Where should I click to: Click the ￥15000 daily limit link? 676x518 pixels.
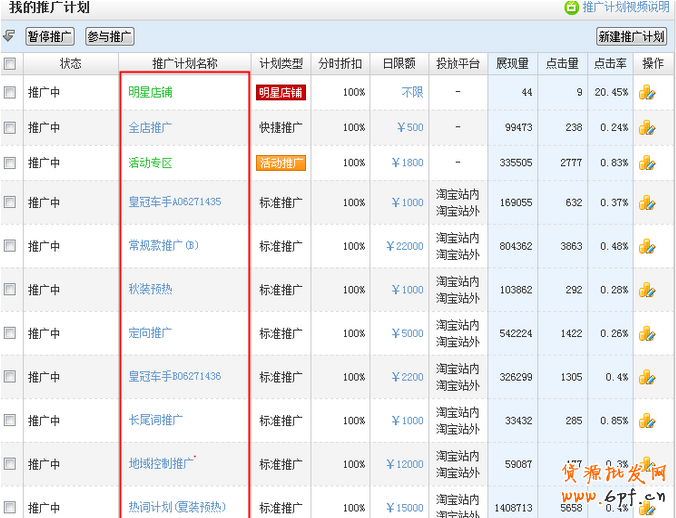[x=405, y=508]
